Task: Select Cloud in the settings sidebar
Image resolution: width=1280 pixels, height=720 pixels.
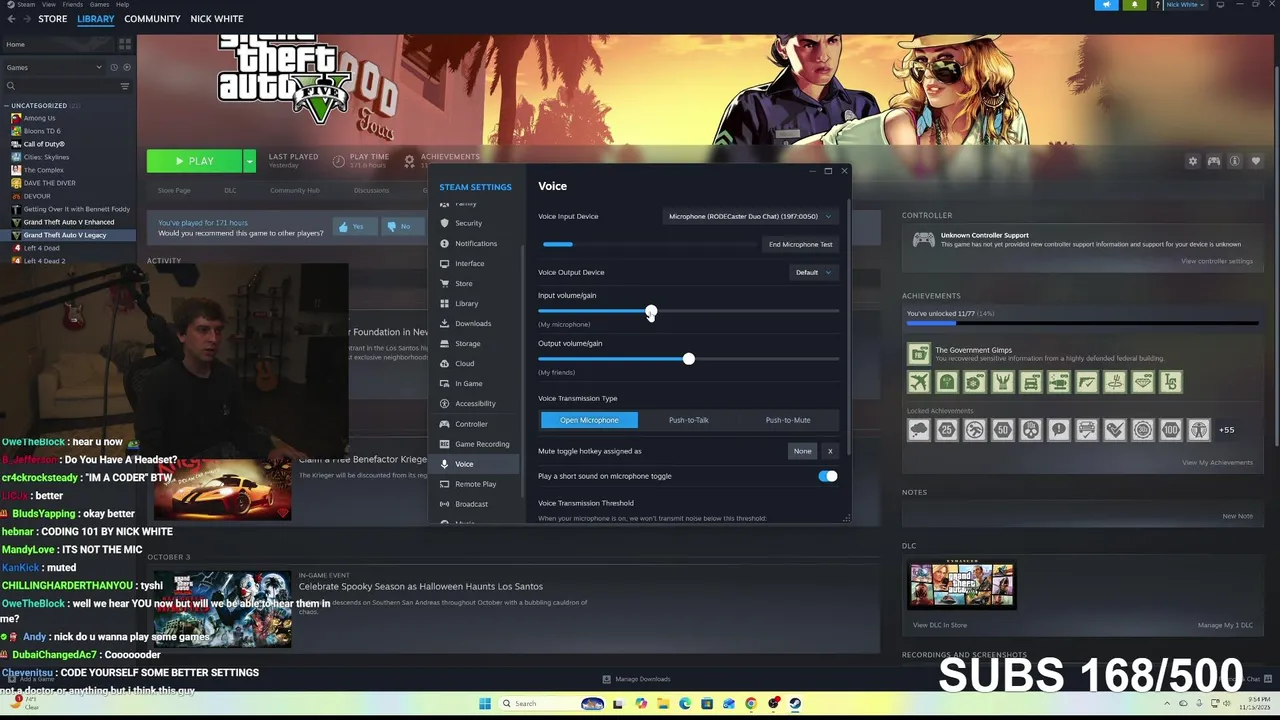Action: (464, 363)
